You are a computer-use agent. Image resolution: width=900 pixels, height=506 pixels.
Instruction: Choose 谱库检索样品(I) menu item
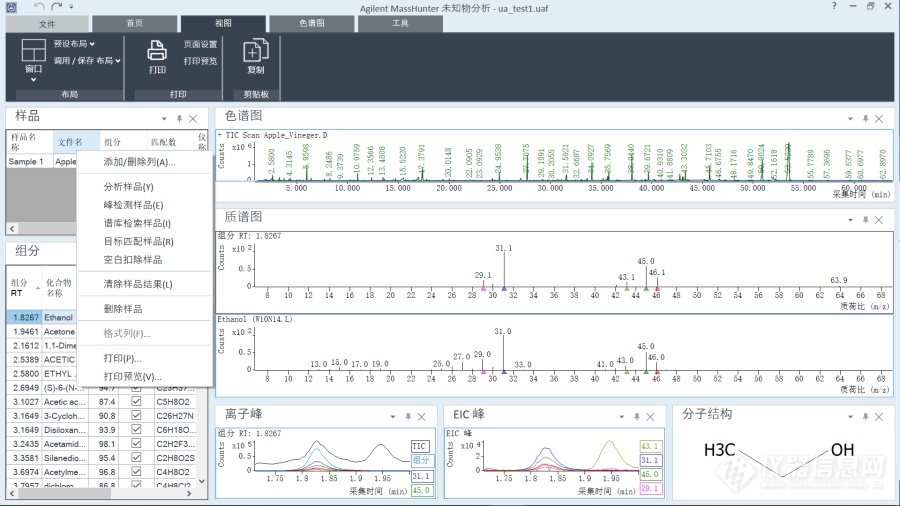point(145,223)
